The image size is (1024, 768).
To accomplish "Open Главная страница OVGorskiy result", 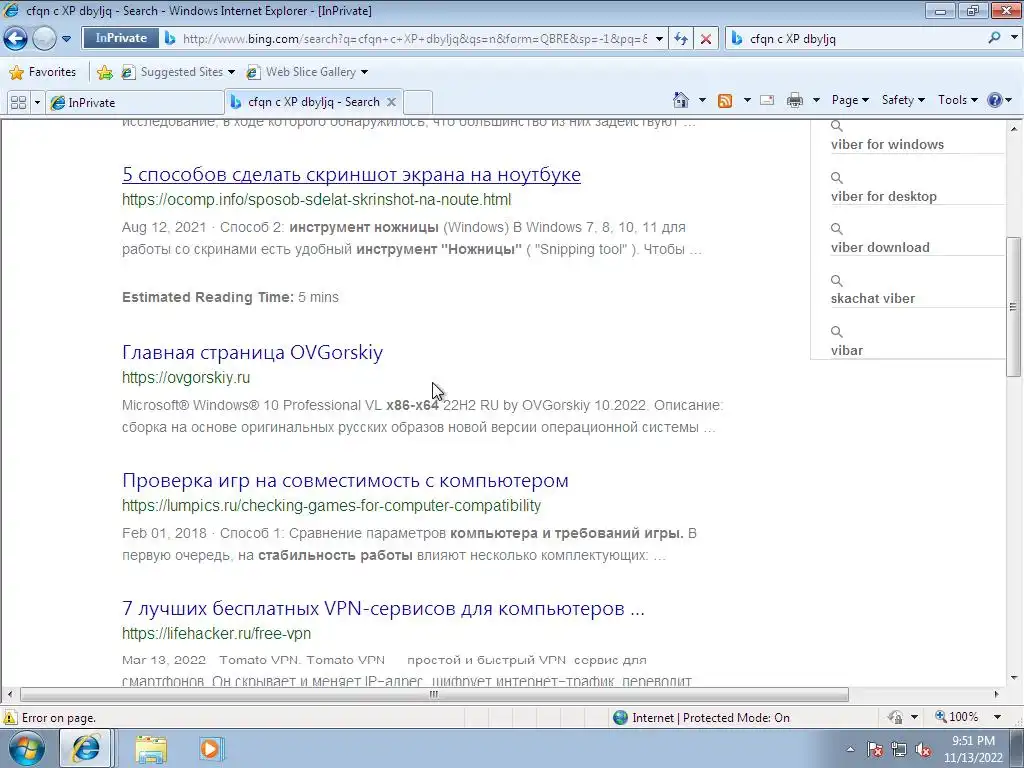I will [x=252, y=353].
